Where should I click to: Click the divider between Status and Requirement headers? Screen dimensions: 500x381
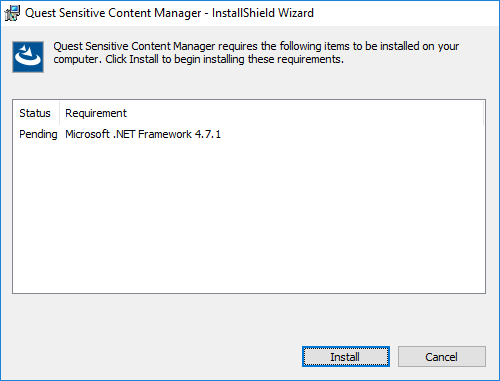(x=59, y=113)
